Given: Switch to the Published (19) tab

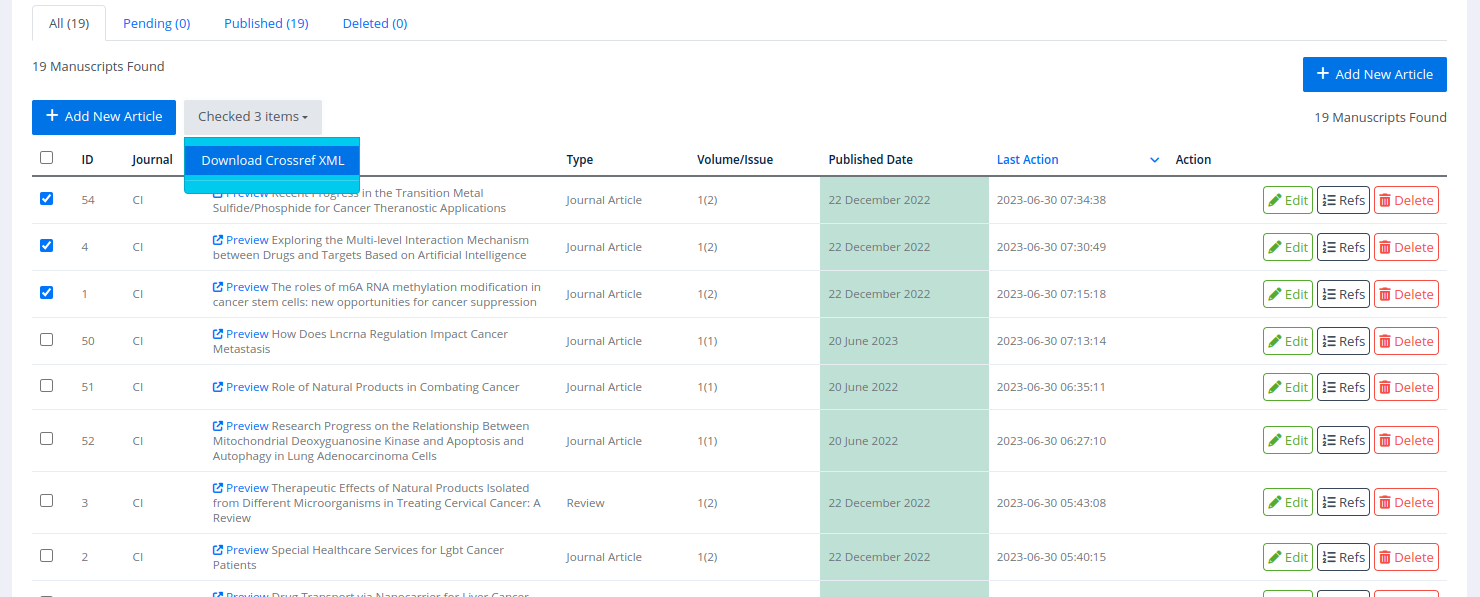Looking at the screenshot, I should [x=265, y=23].
